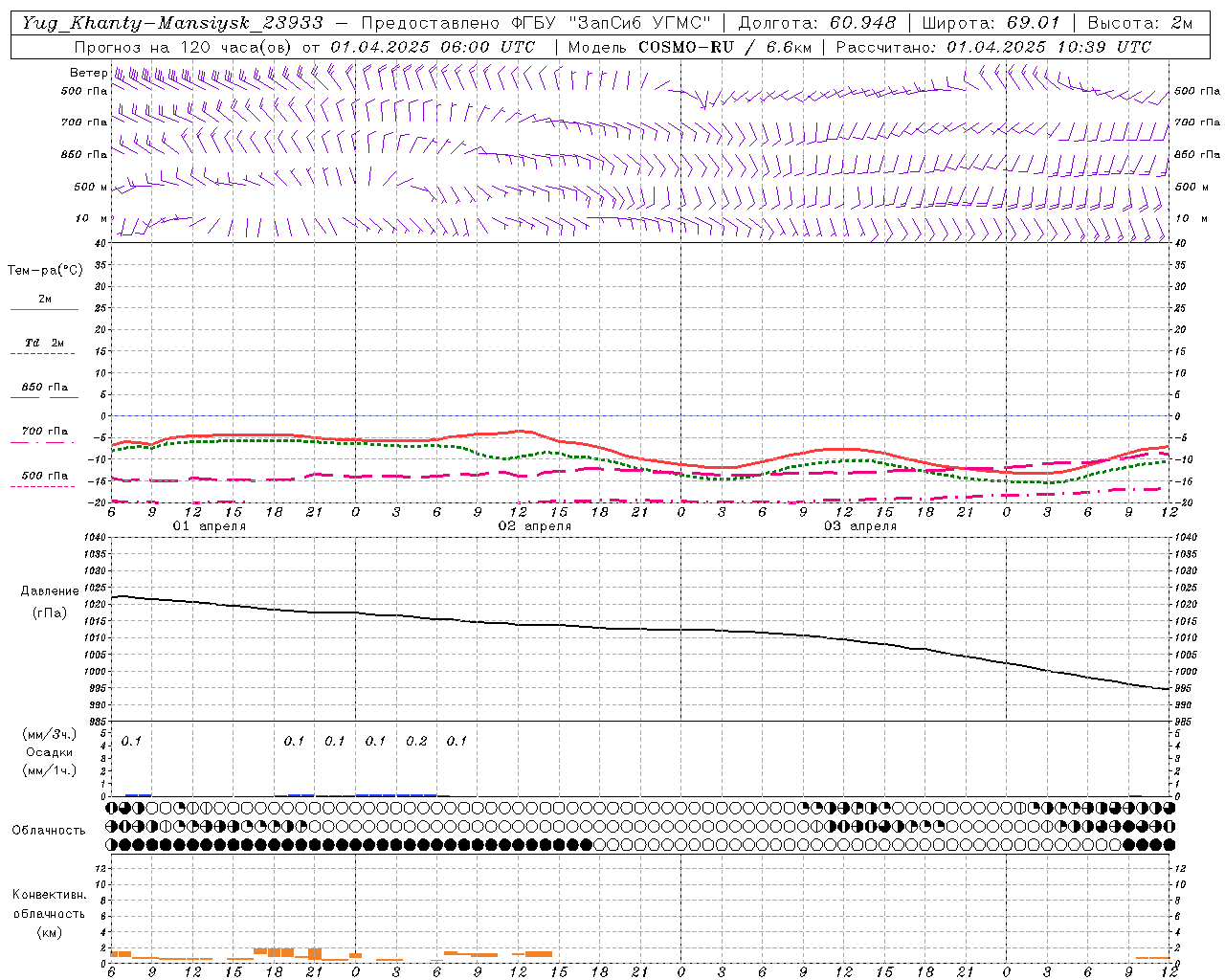Click the "(мм/1ч.)" unit label
The height and width of the screenshot is (980, 1225).
tap(50, 770)
